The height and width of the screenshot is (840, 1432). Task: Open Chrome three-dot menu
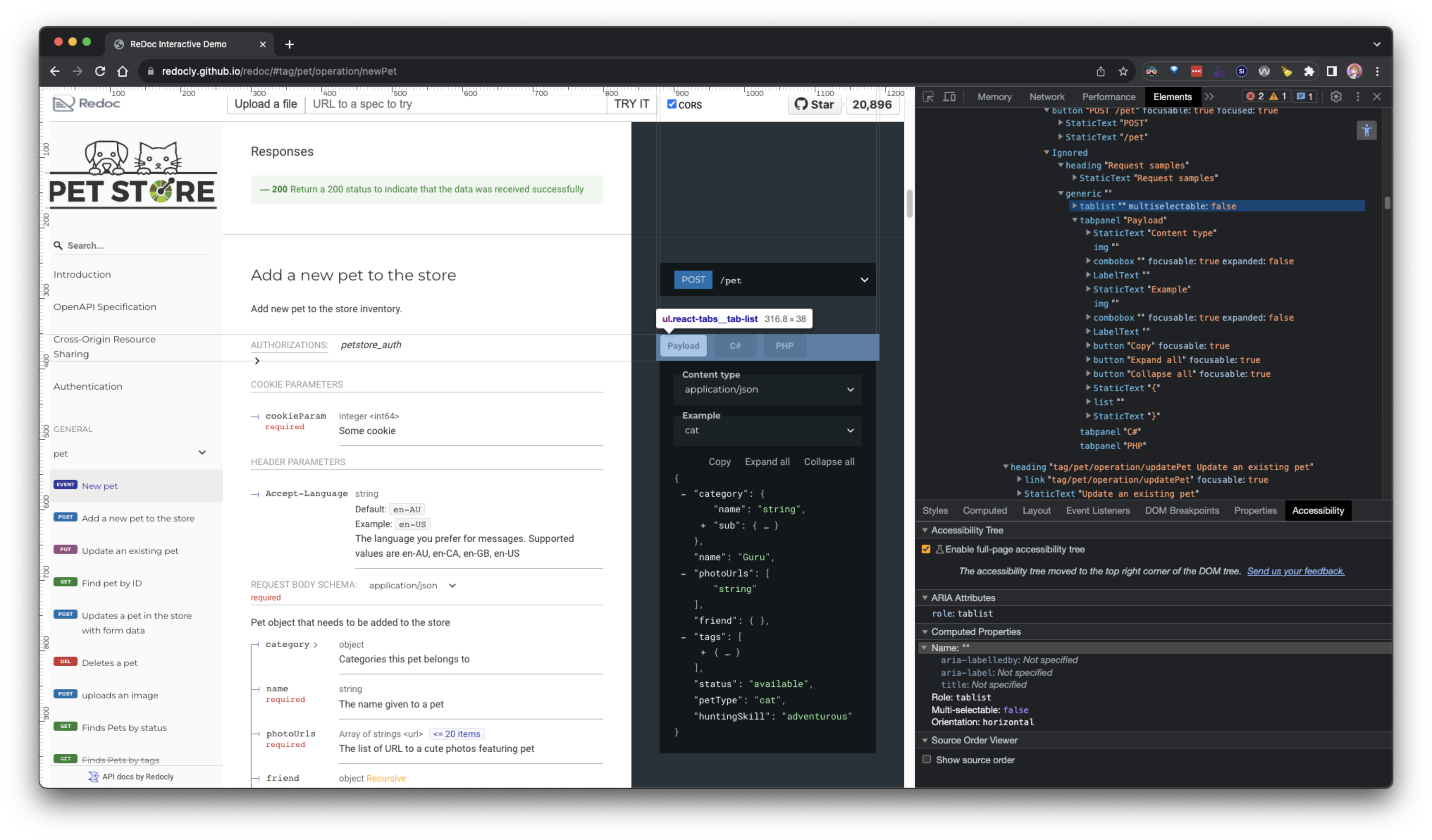[1377, 71]
